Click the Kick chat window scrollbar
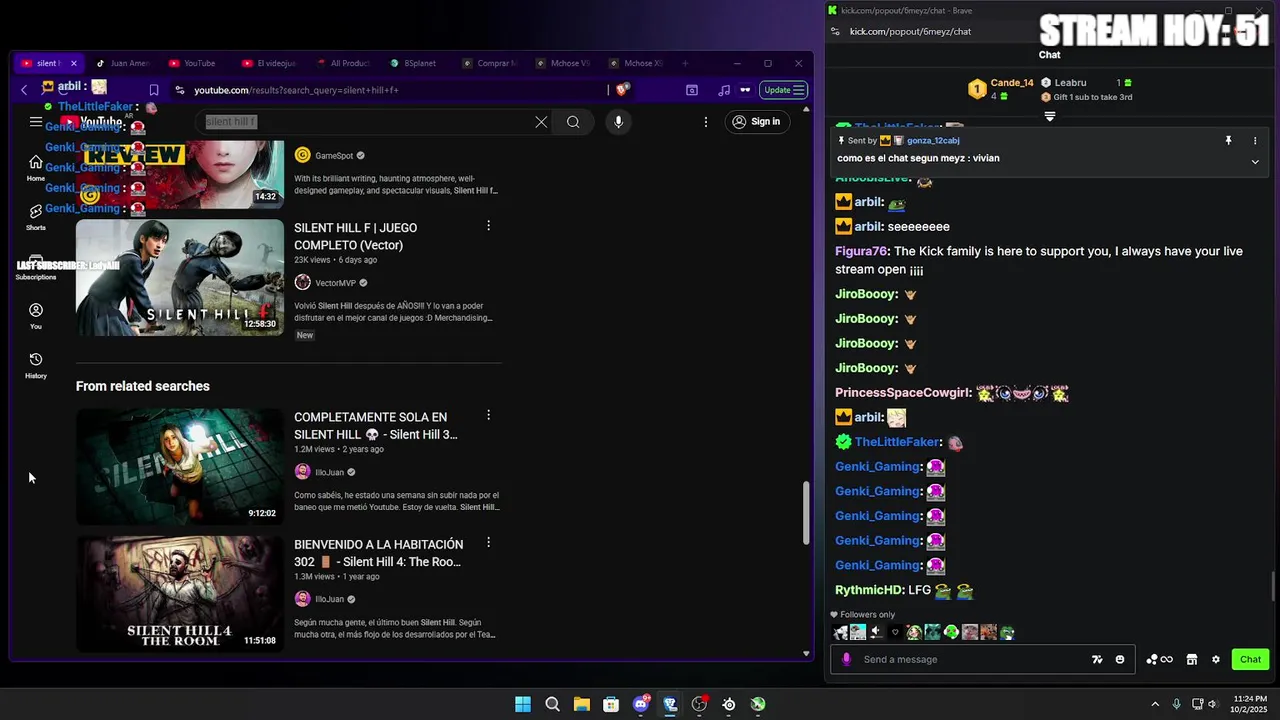 (1273, 586)
